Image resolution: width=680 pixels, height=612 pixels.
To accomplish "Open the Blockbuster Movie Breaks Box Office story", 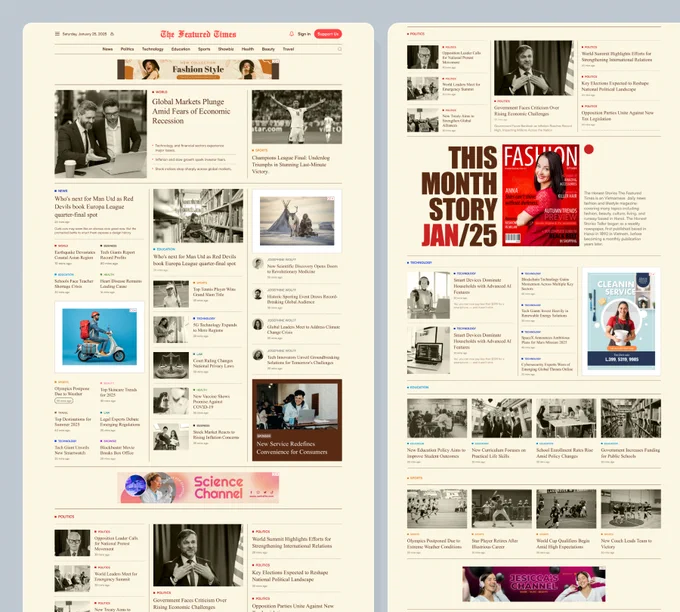I will coord(117,450).
